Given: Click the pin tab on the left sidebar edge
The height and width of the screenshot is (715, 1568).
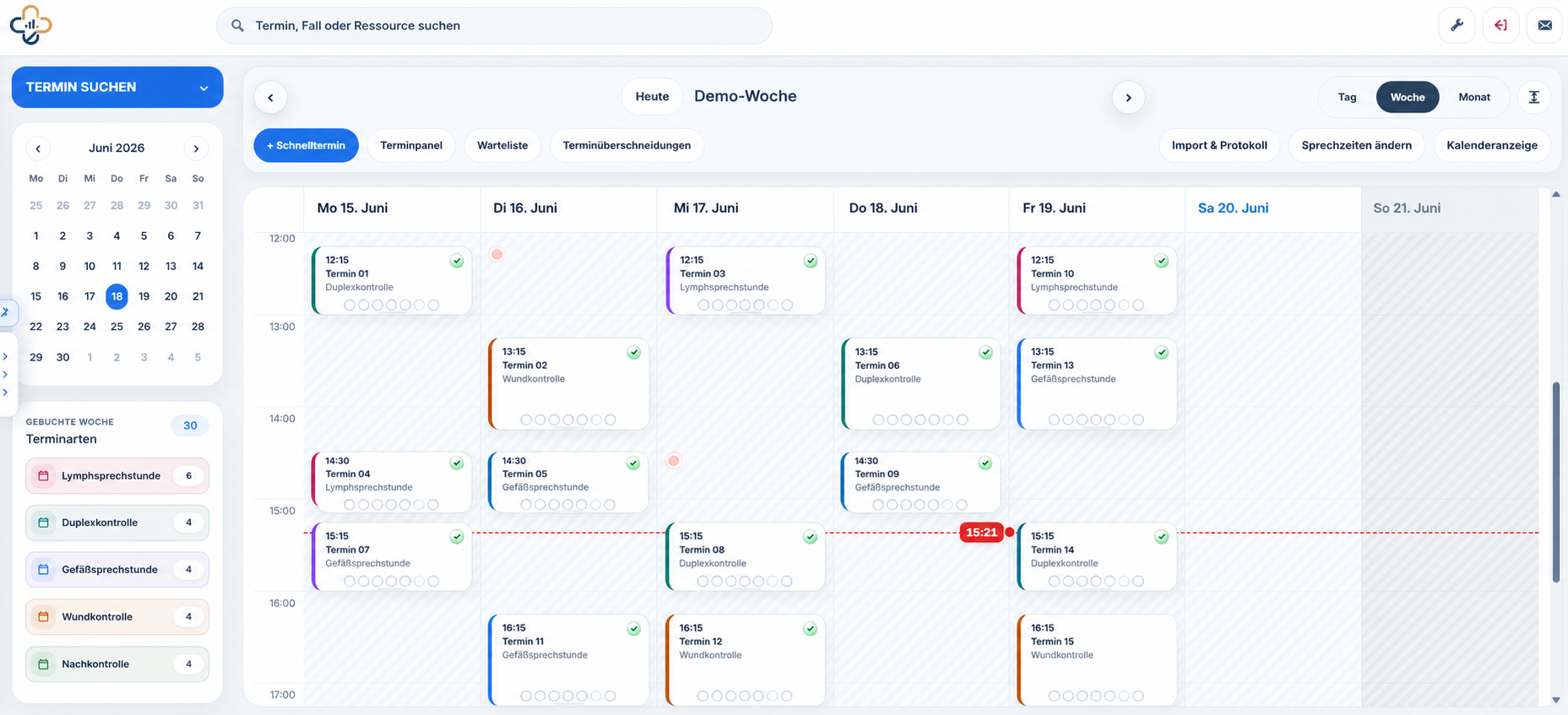Looking at the screenshot, I should (6, 312).
